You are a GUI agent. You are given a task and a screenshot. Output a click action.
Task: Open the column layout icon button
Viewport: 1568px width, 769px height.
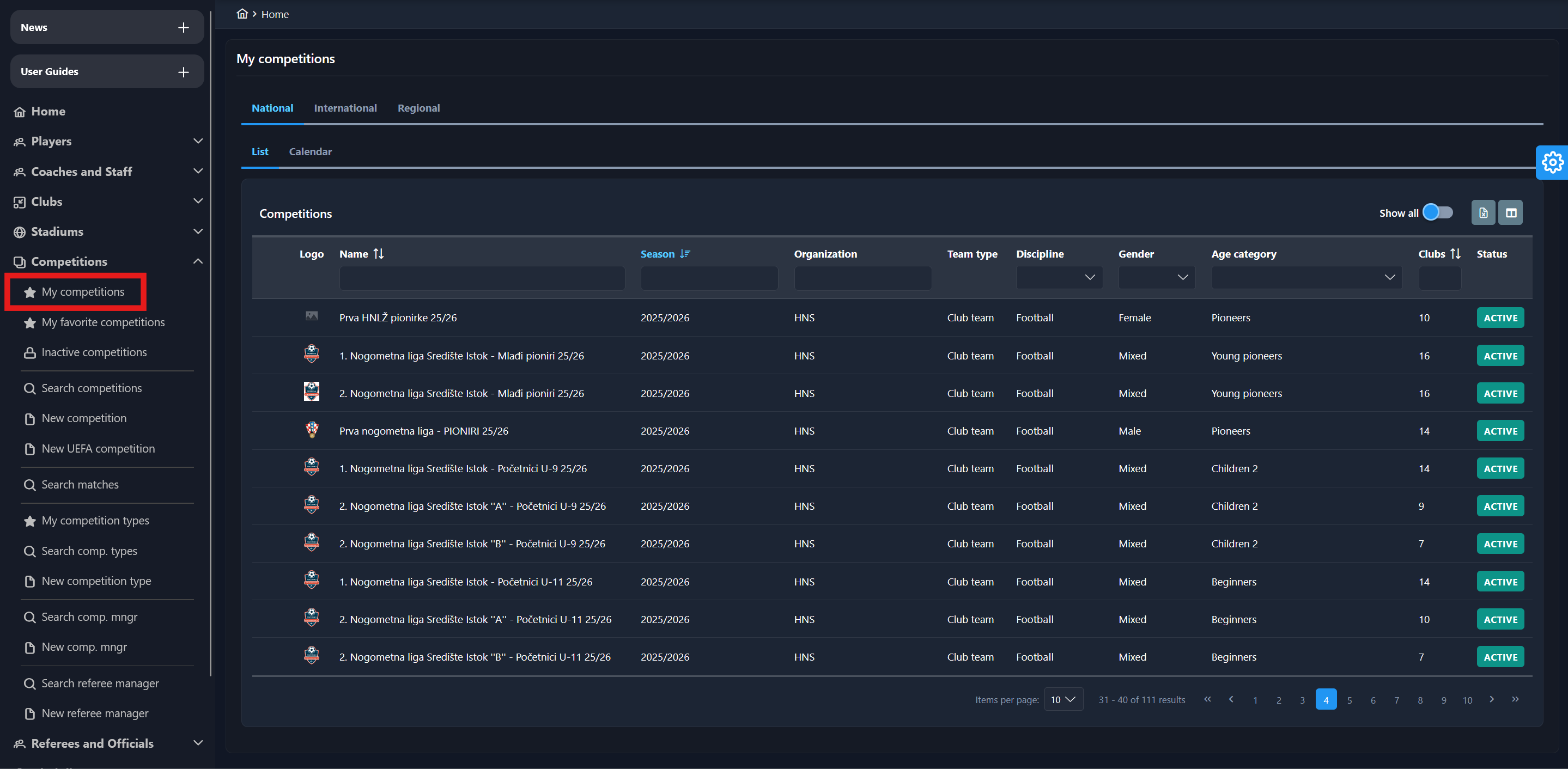(1510, 213)
